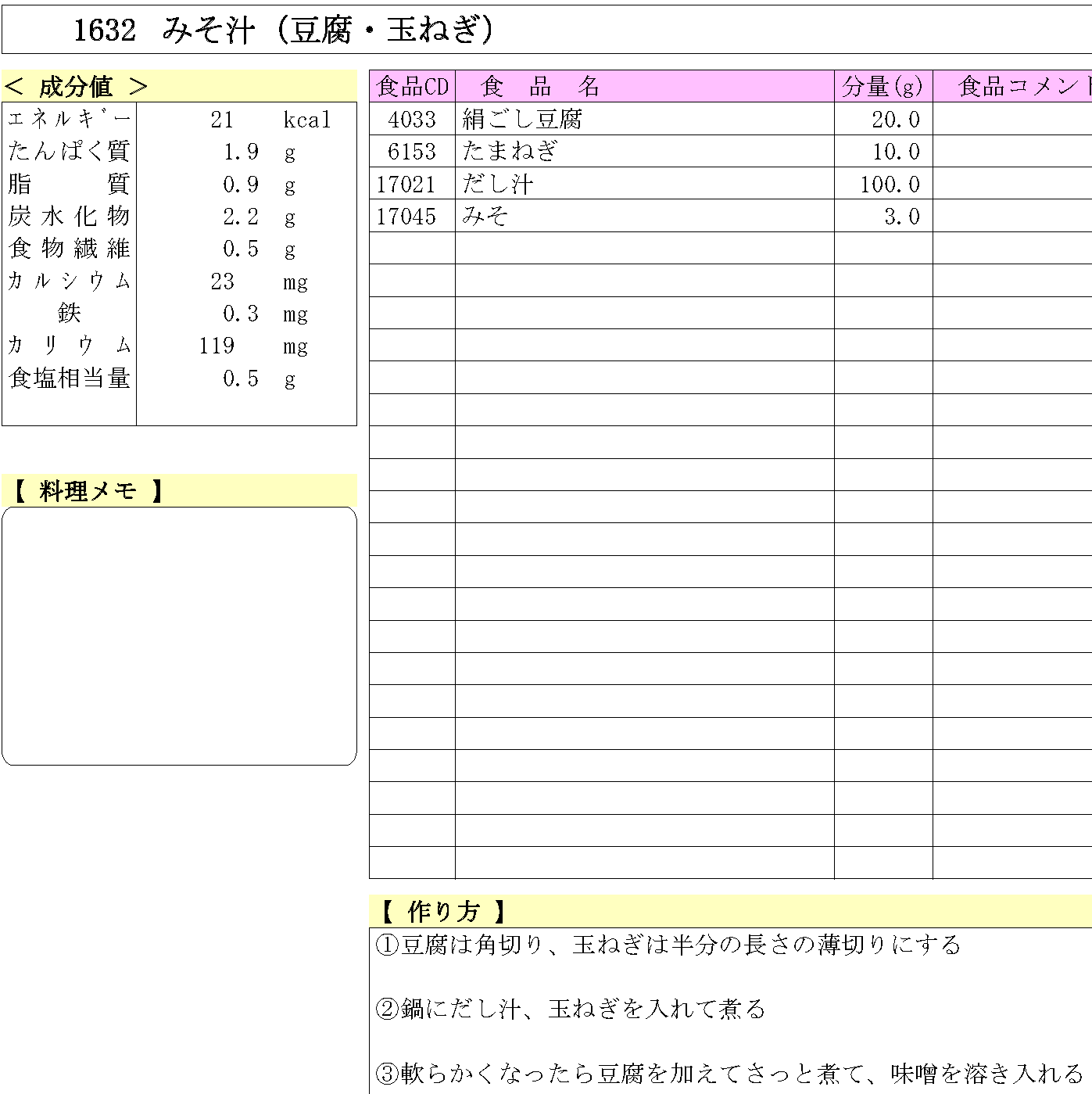The image size is (1092, 1094).
Task: Select the 作り方 section header
Action: (x=442, y=911)
